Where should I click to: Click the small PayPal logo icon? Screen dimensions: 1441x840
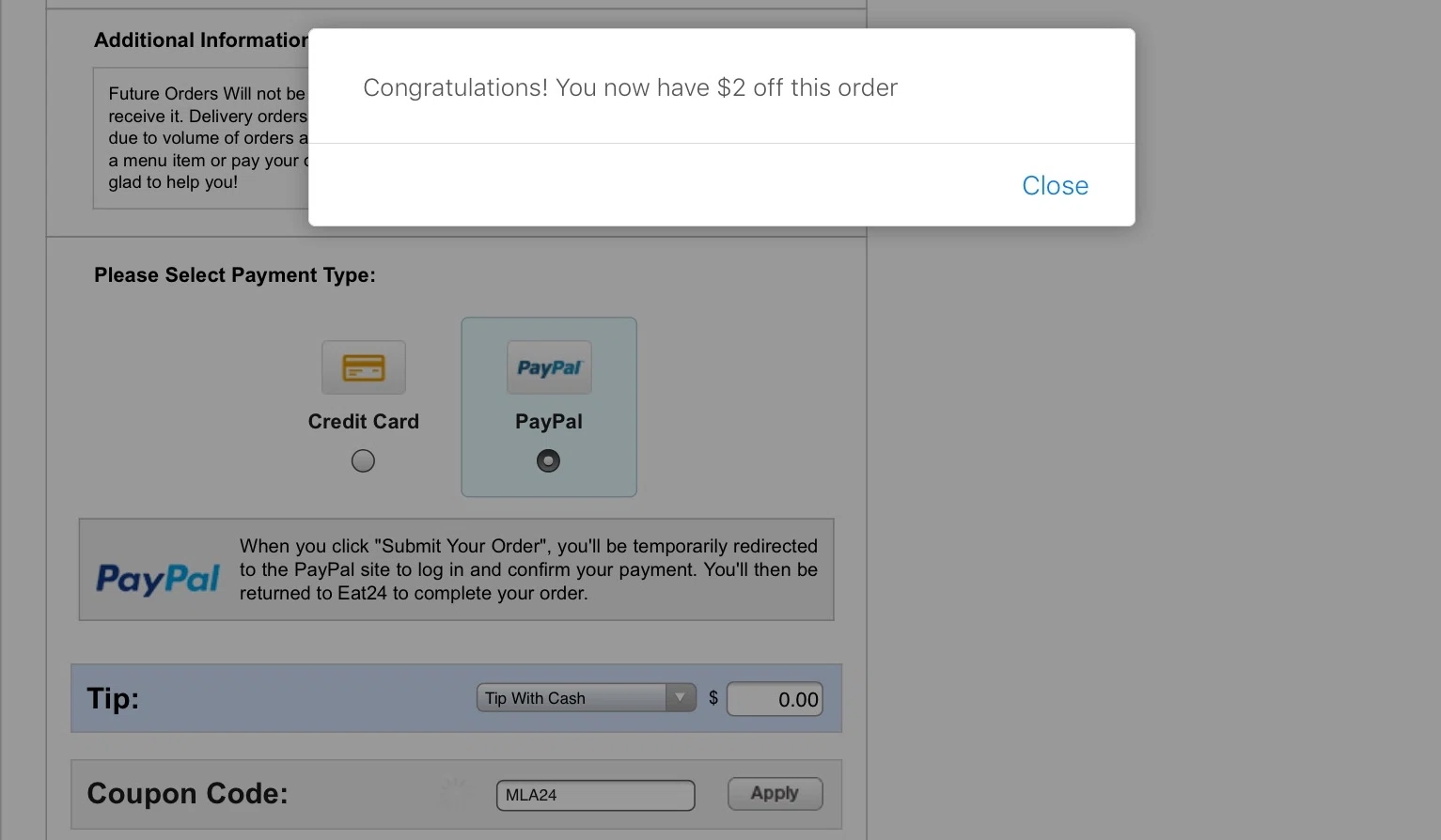[549, 367]
